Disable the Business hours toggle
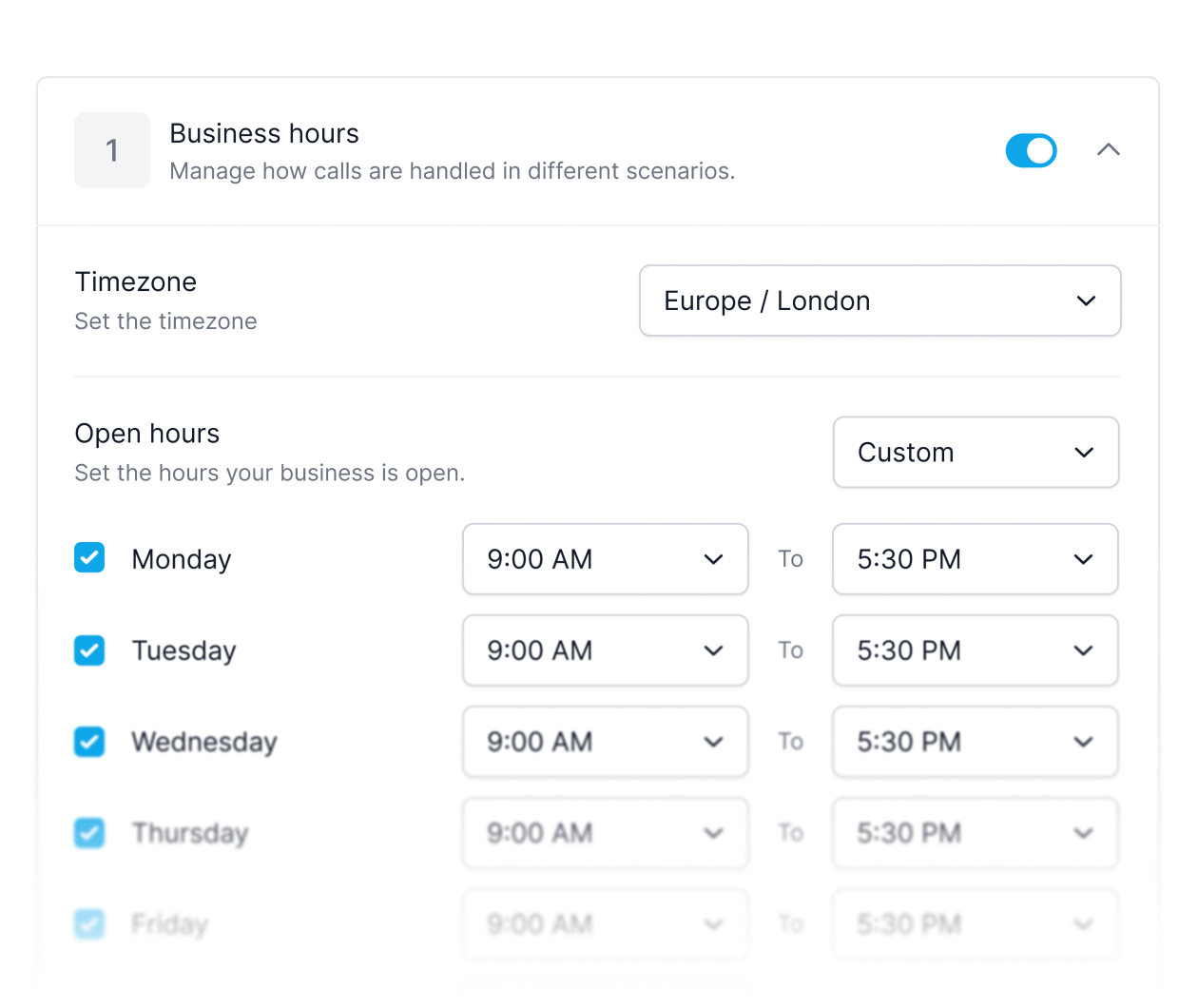Viewport: 1198px width, 1008px height. coord(1032,149)
